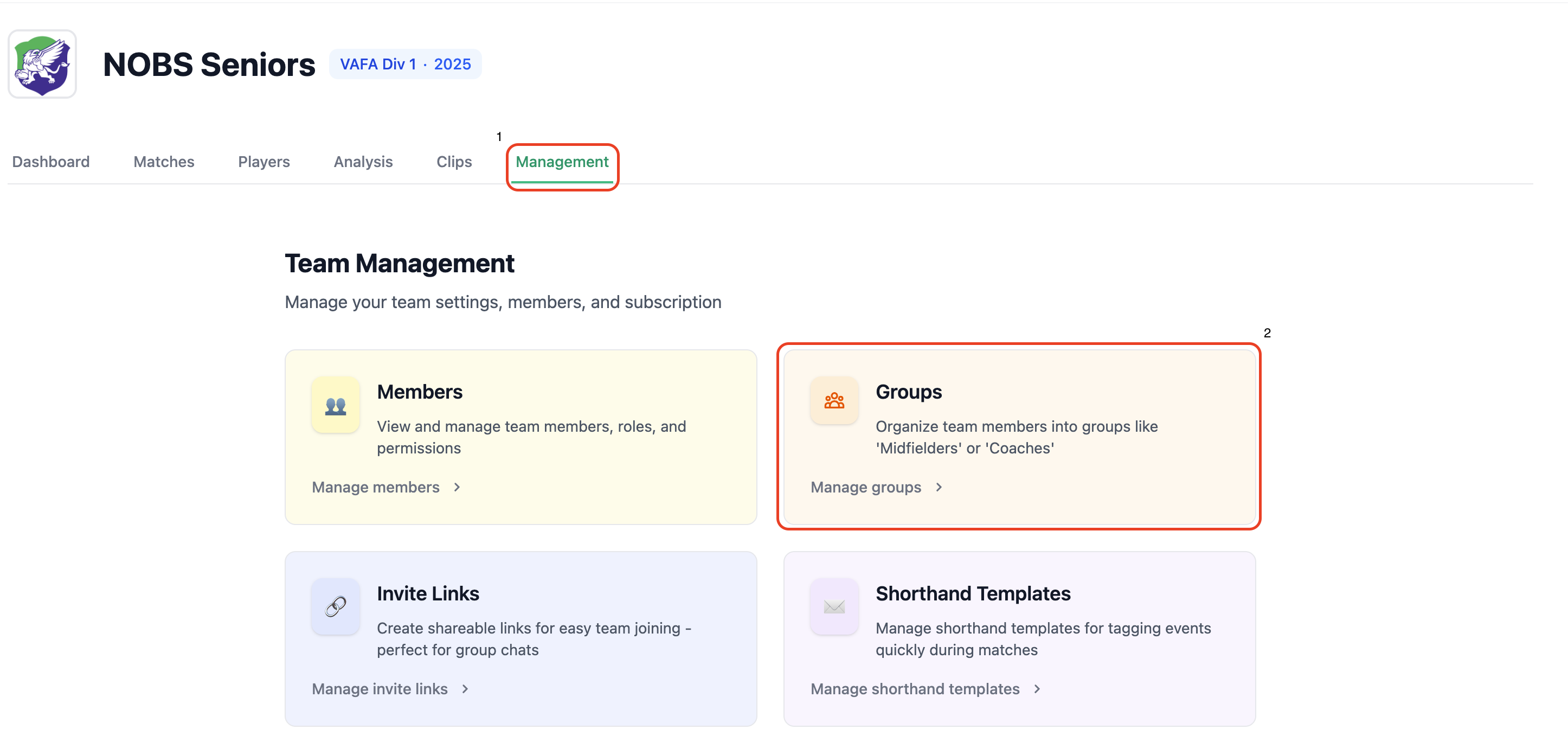This screenshot has width=1568, height=742.
Task: Click the NOBS Seniors team crest logo
Action: pos(41,63)
